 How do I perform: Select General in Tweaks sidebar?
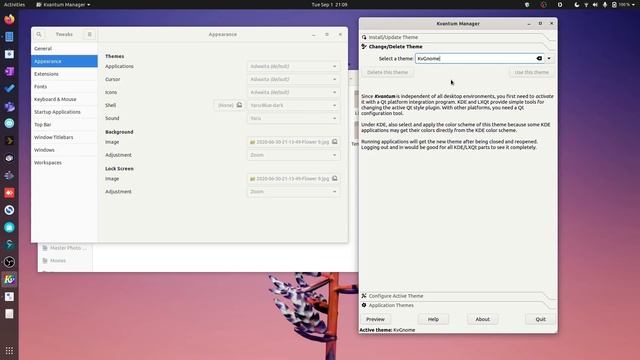click(64, 49)
